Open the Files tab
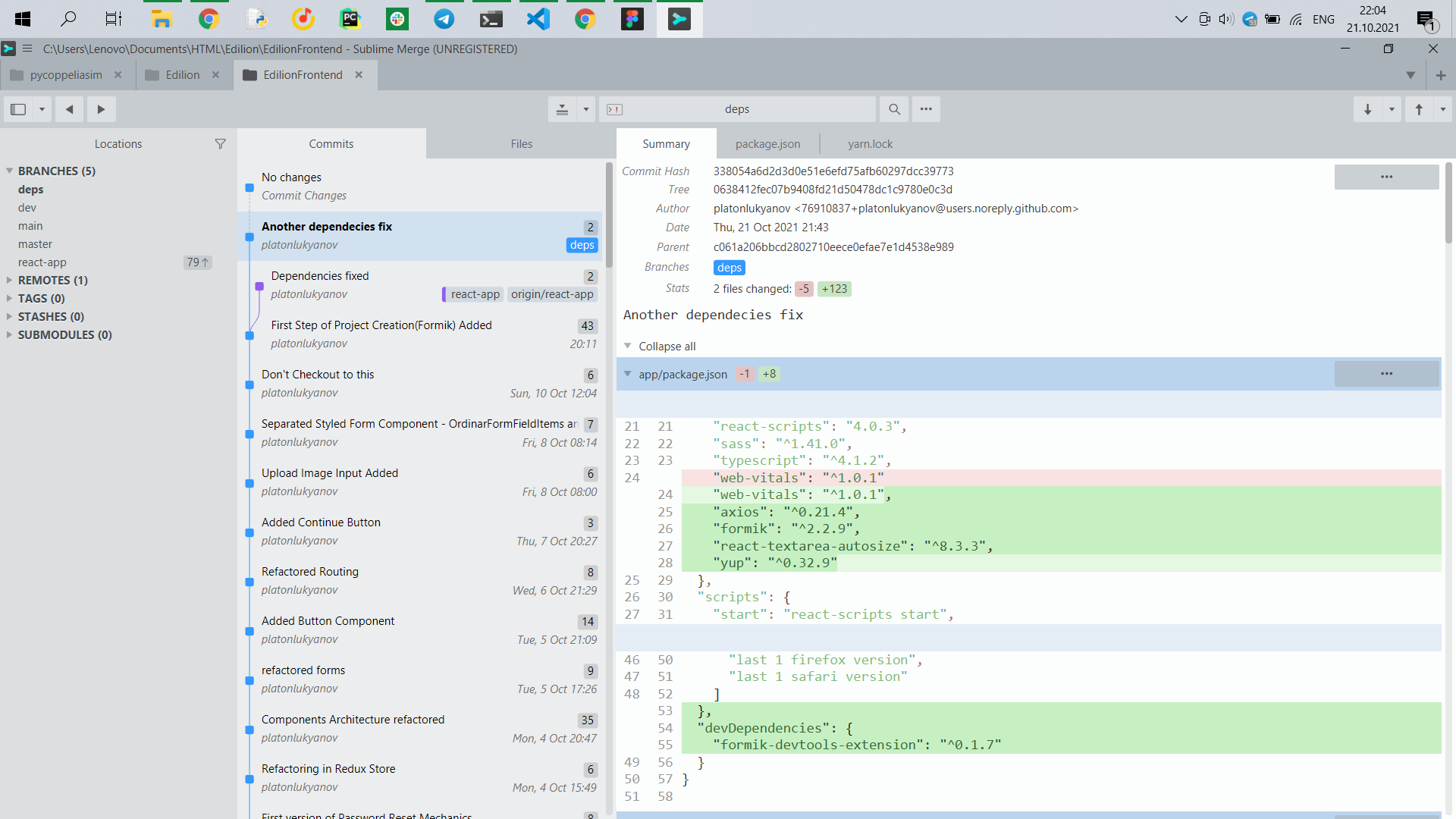This screenshot has height=819, width=1456. click(521, 144)
